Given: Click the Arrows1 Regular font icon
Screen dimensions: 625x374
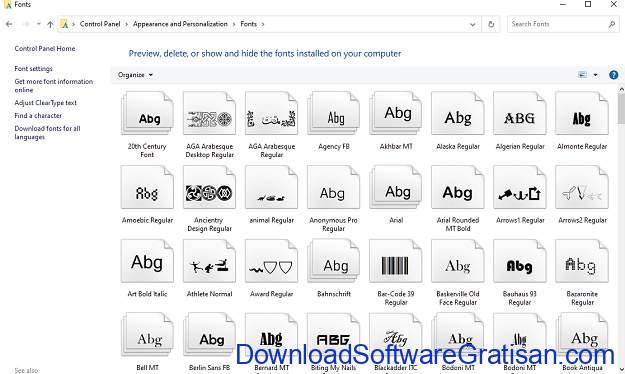Looking at the screenshot, I should click(519, 187).
